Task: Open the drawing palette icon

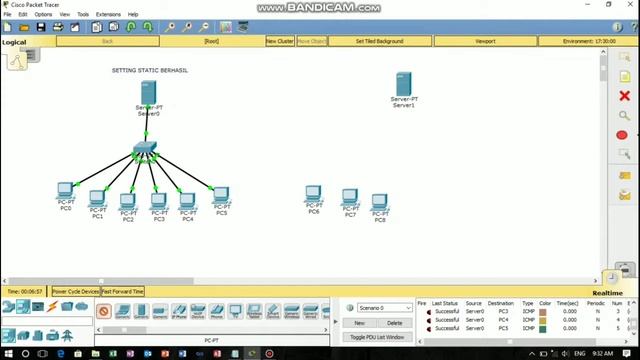Action: [x=226, y=27]
